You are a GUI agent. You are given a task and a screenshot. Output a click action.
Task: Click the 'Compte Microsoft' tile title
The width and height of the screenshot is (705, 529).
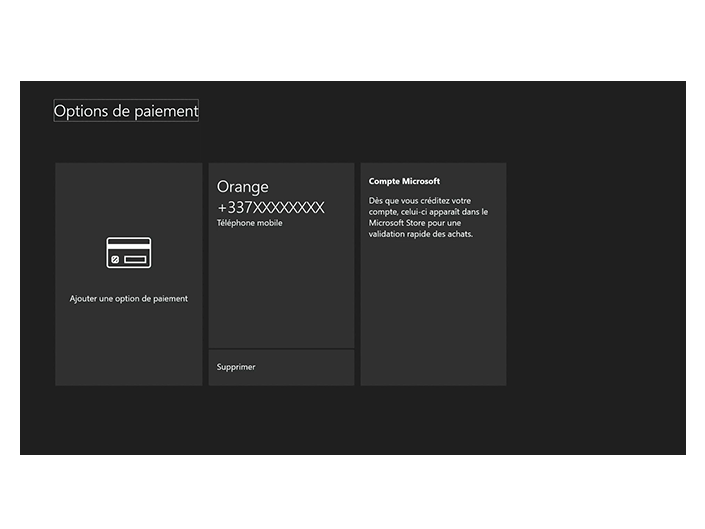tap(404, 181)
